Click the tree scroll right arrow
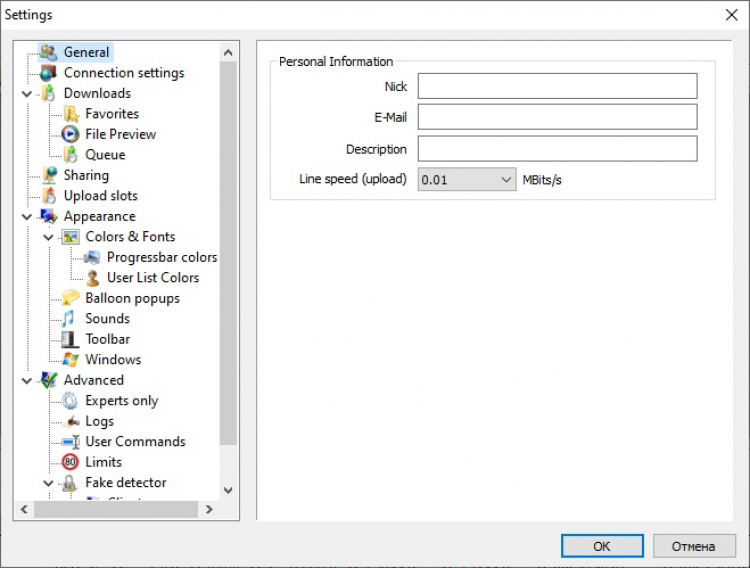This screenshot has height=568, width=750. coord(209,510)
